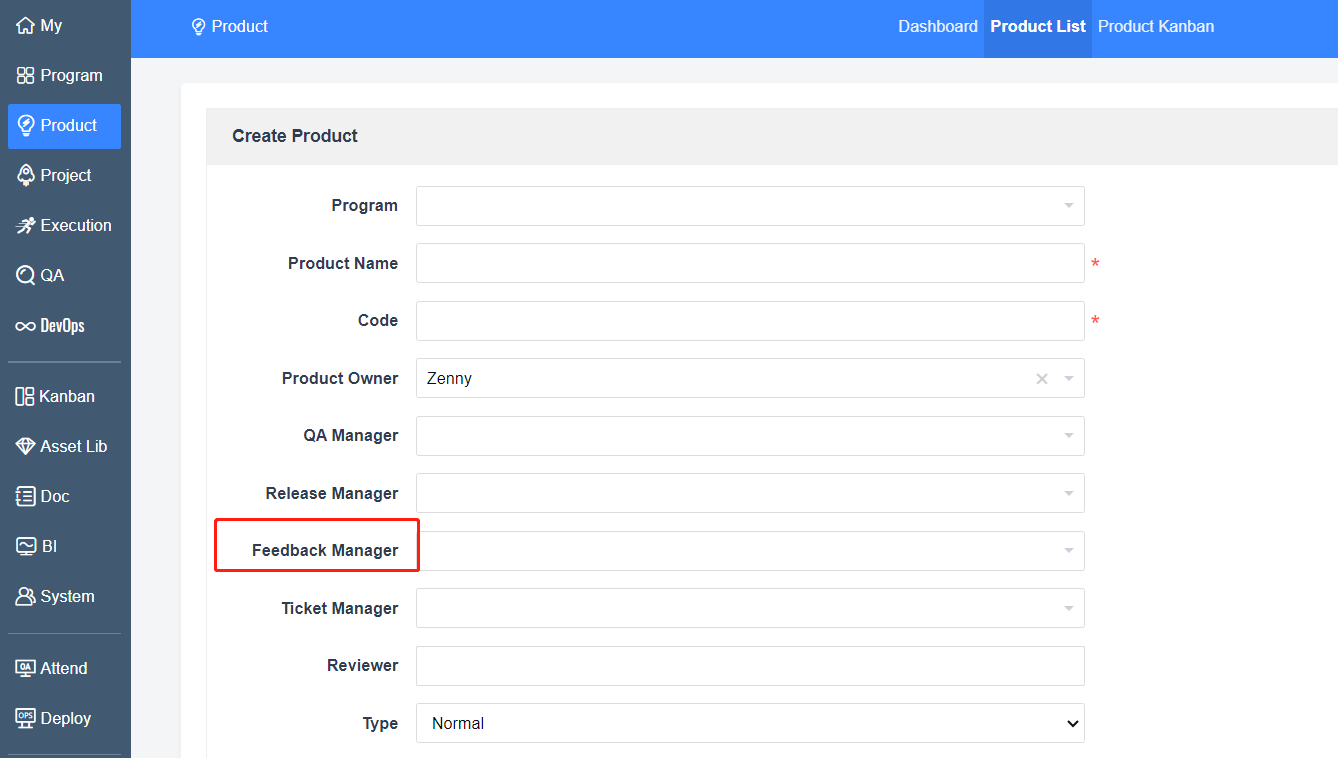The image size is (1338, 758).
Task: Expand the Type select showing Normal
Action: pyautogui.click(x=750, y=723)
